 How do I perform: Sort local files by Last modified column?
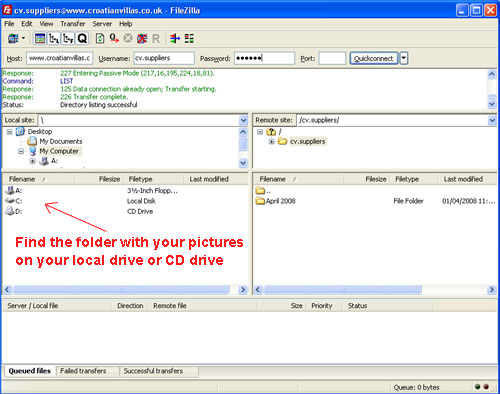pos(216,179)
